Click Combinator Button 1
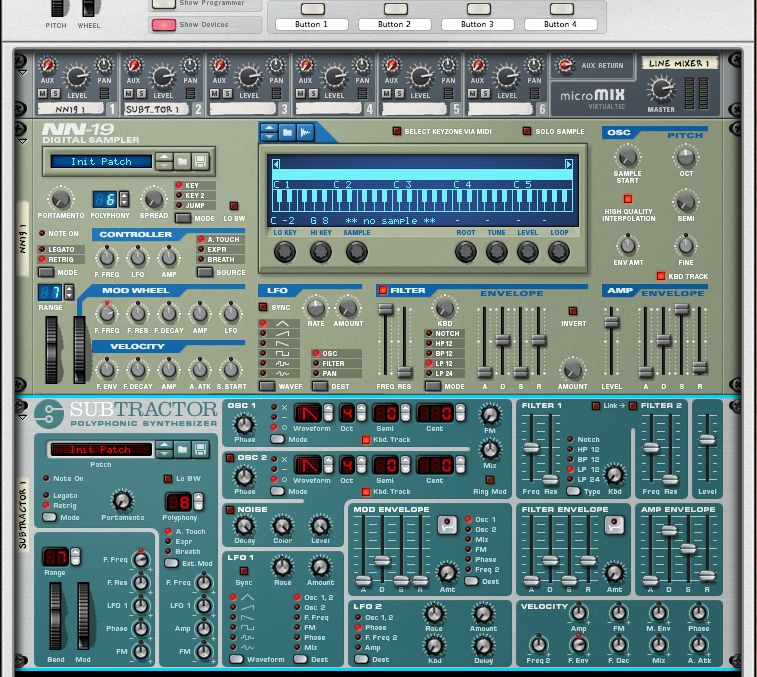Viewport: 757px width, 677px height. (312, 8)
